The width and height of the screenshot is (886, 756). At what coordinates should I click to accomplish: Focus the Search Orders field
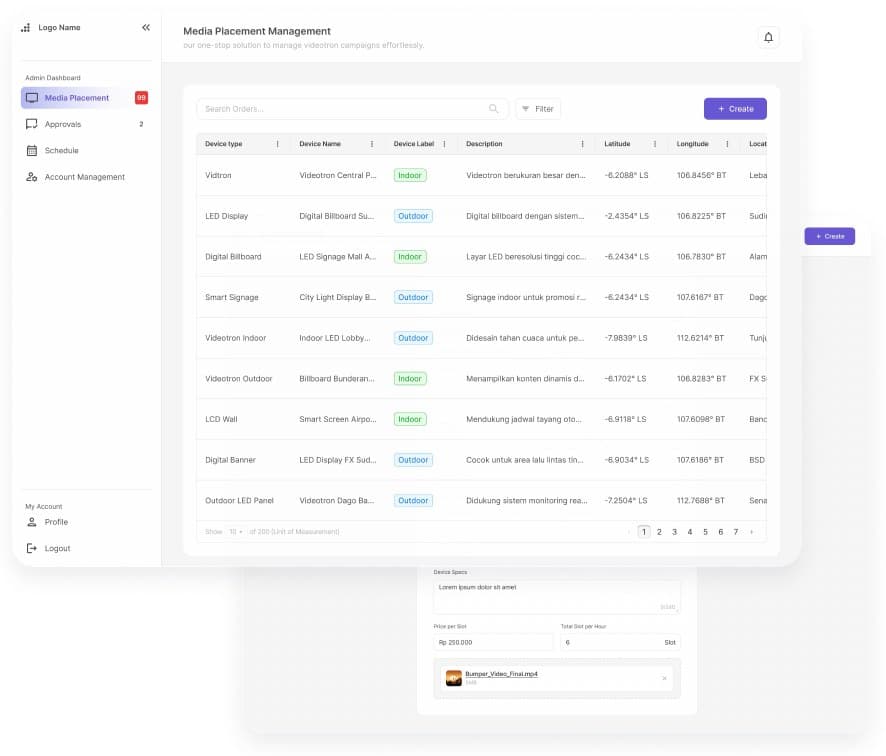(352, 108)
